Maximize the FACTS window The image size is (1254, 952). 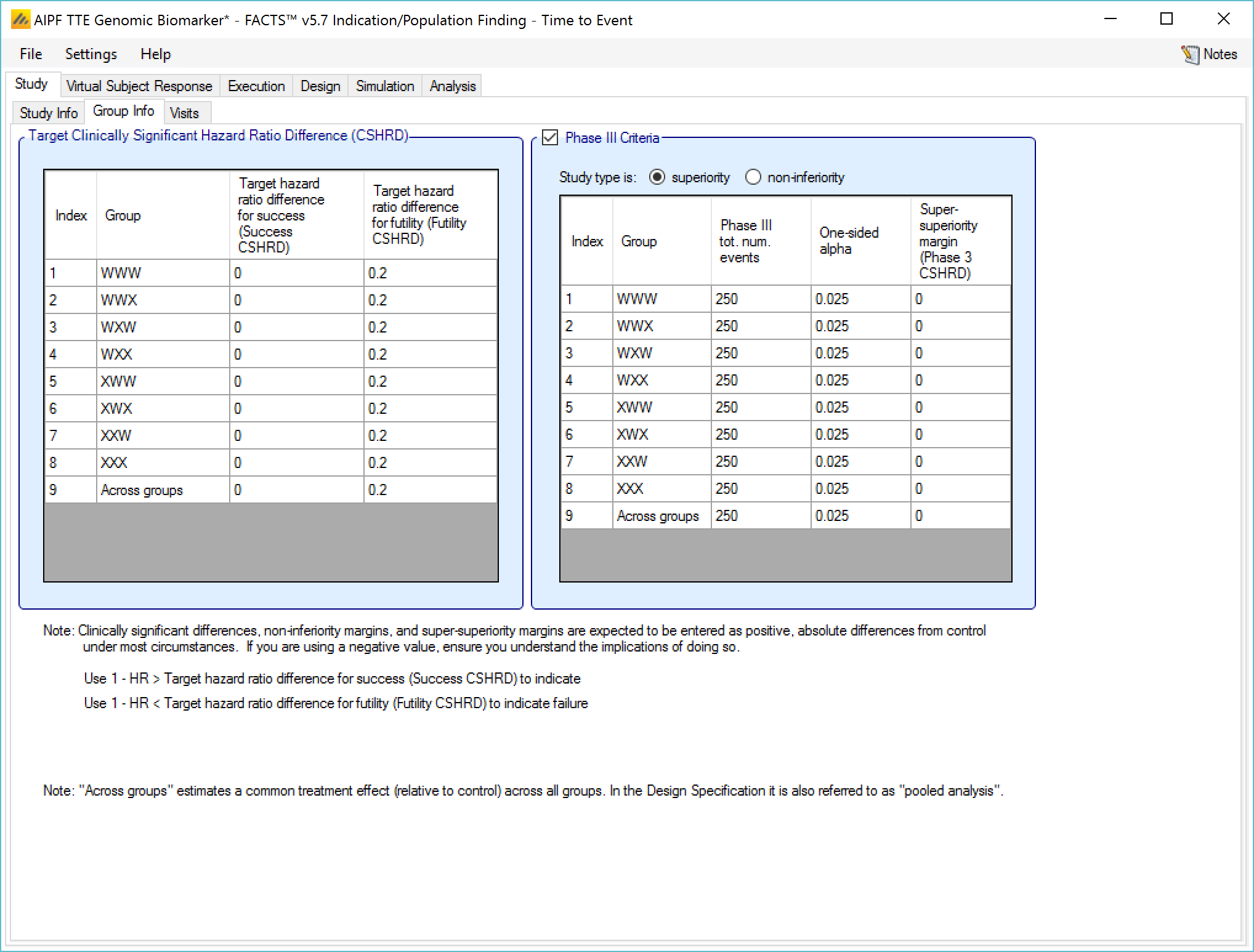(1166, 20)
